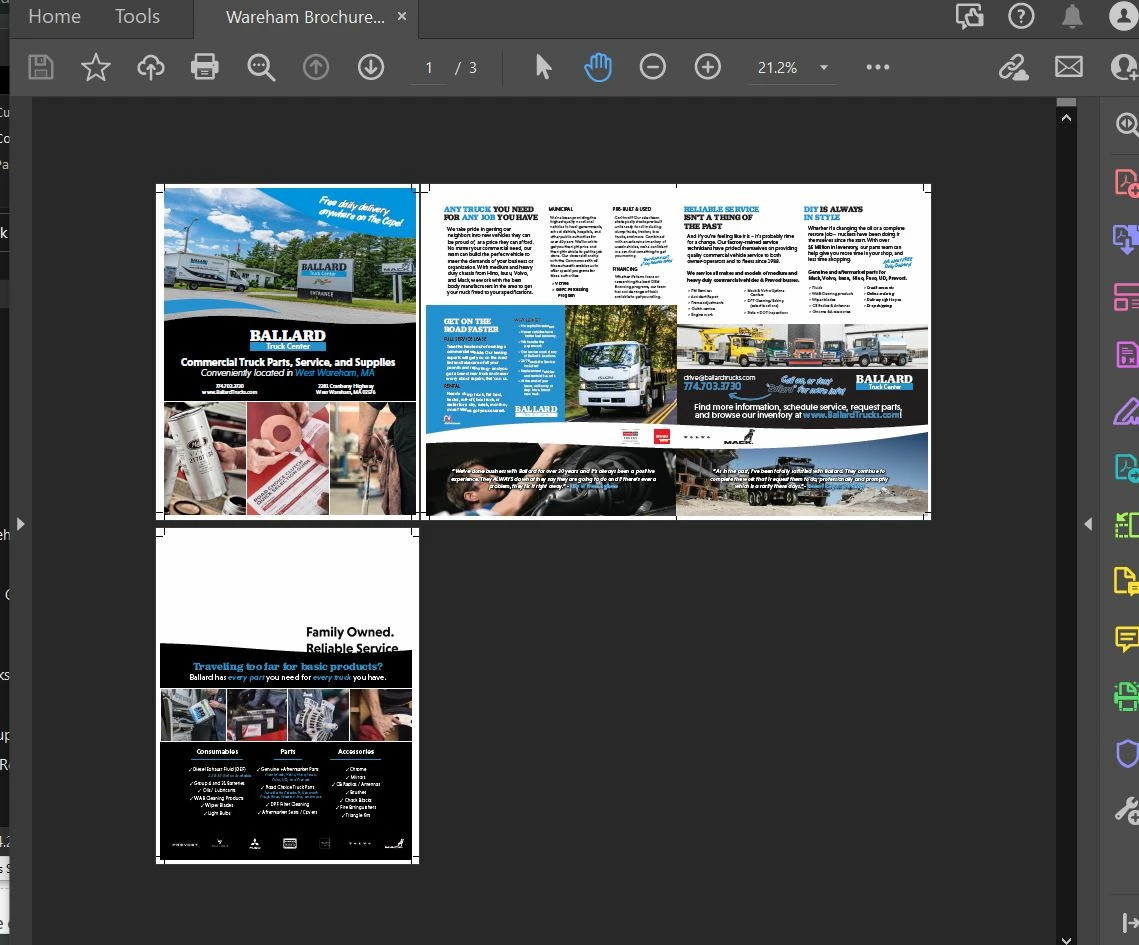Click the Family Owned page three

[x=288, y=696]
